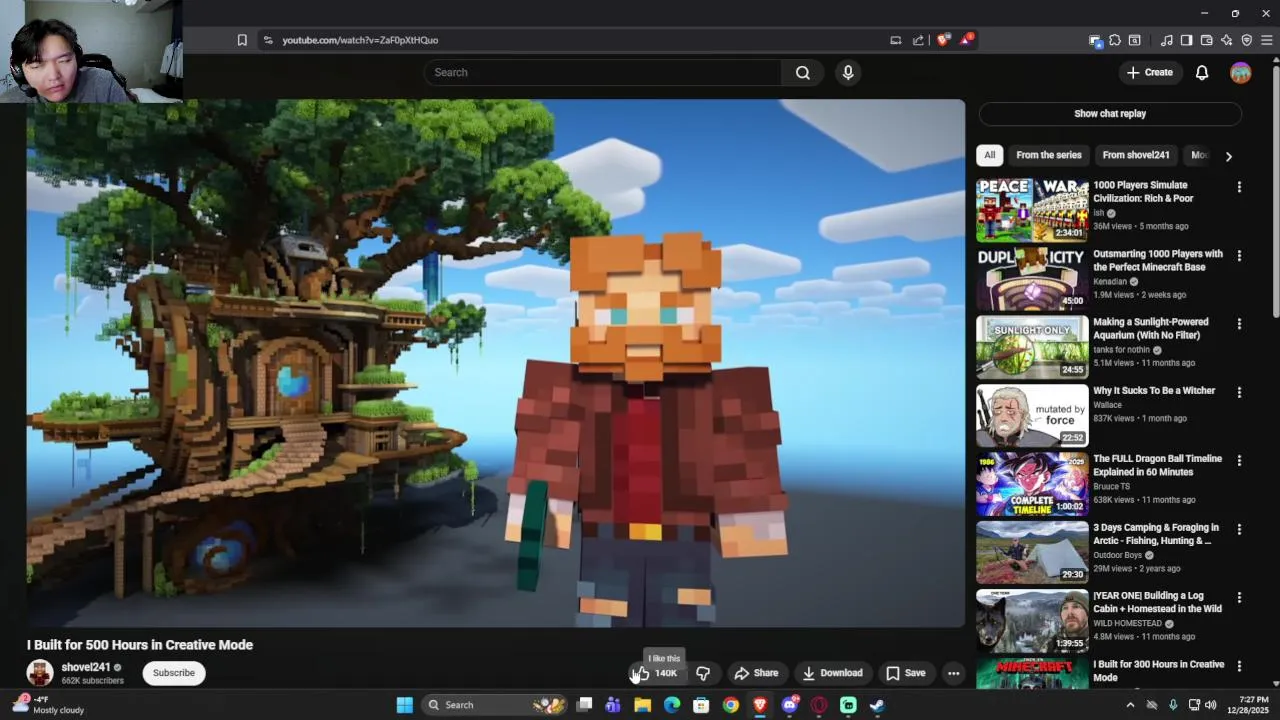Viewport: 1280px width, 720px height.
Task: Open the Windows Start menu
Action: (404, 705)
